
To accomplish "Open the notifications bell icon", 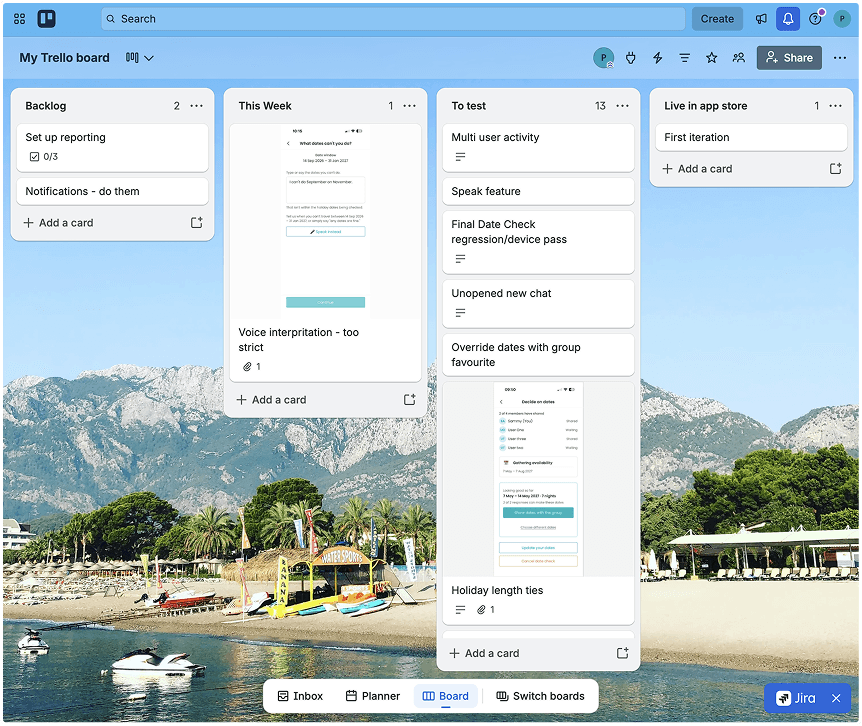I will (788, 19).
